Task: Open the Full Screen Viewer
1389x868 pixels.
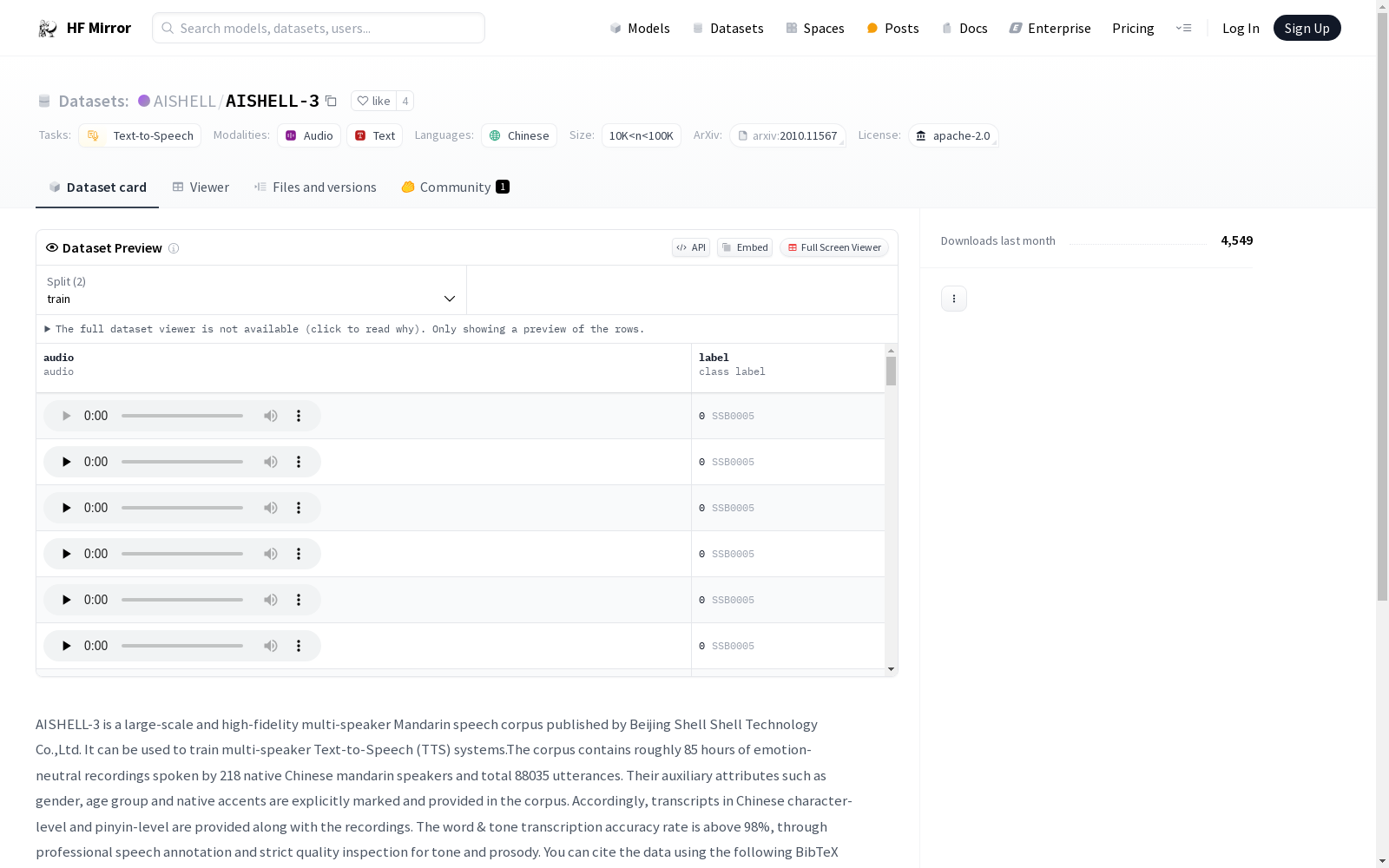Action: click(x=834, y=247)
